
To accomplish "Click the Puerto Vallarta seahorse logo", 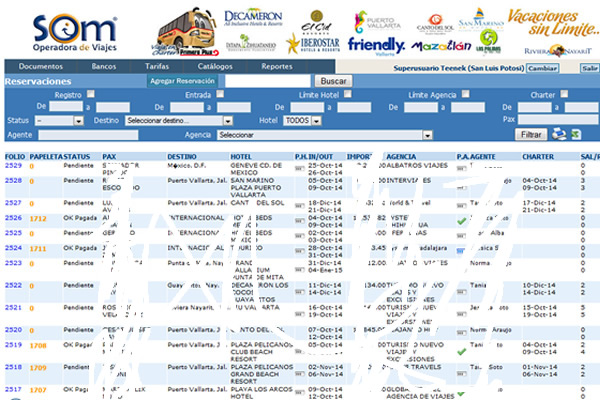I will coord(377,22).
